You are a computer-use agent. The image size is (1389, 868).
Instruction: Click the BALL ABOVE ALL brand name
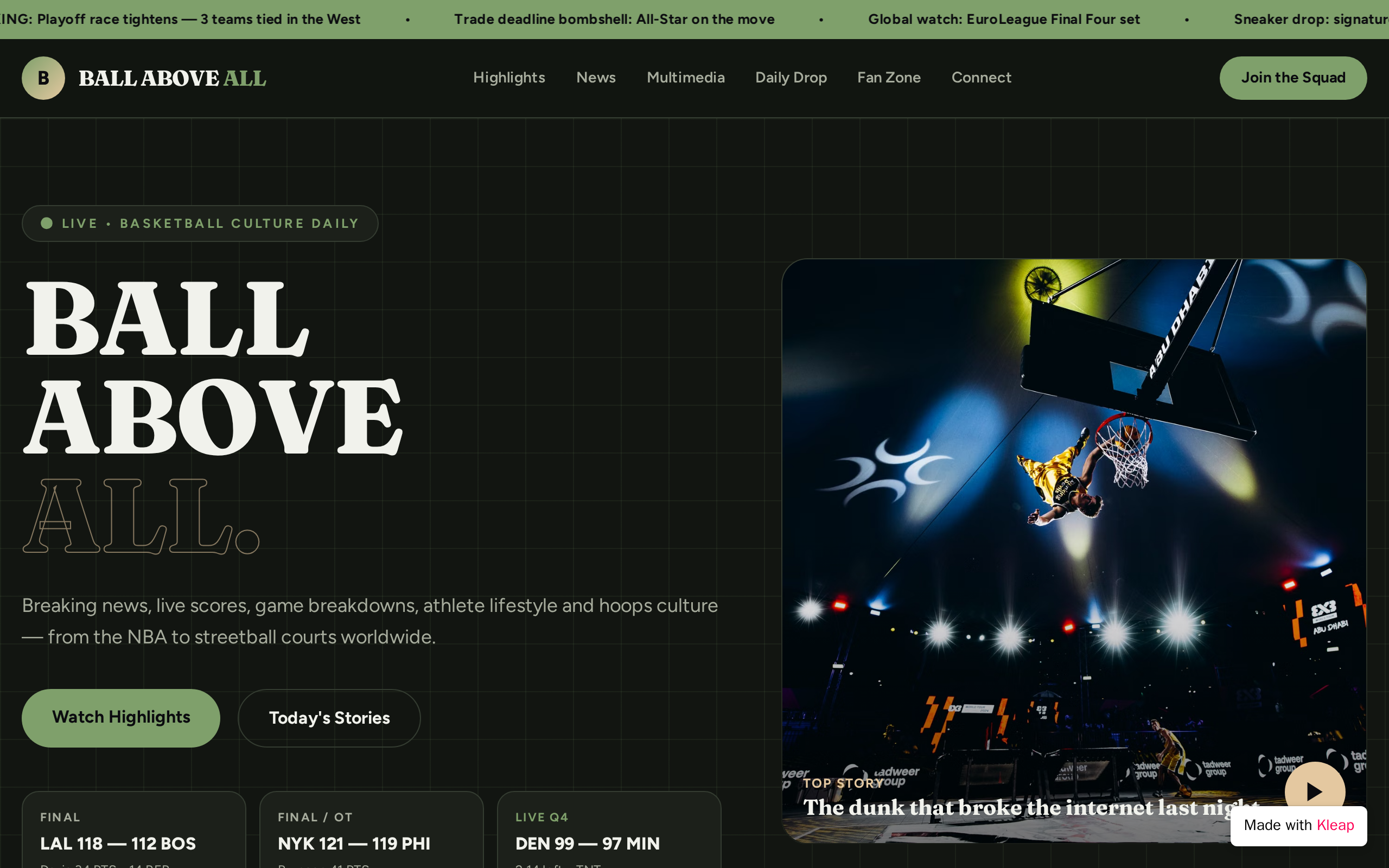(x=172, y=78)
